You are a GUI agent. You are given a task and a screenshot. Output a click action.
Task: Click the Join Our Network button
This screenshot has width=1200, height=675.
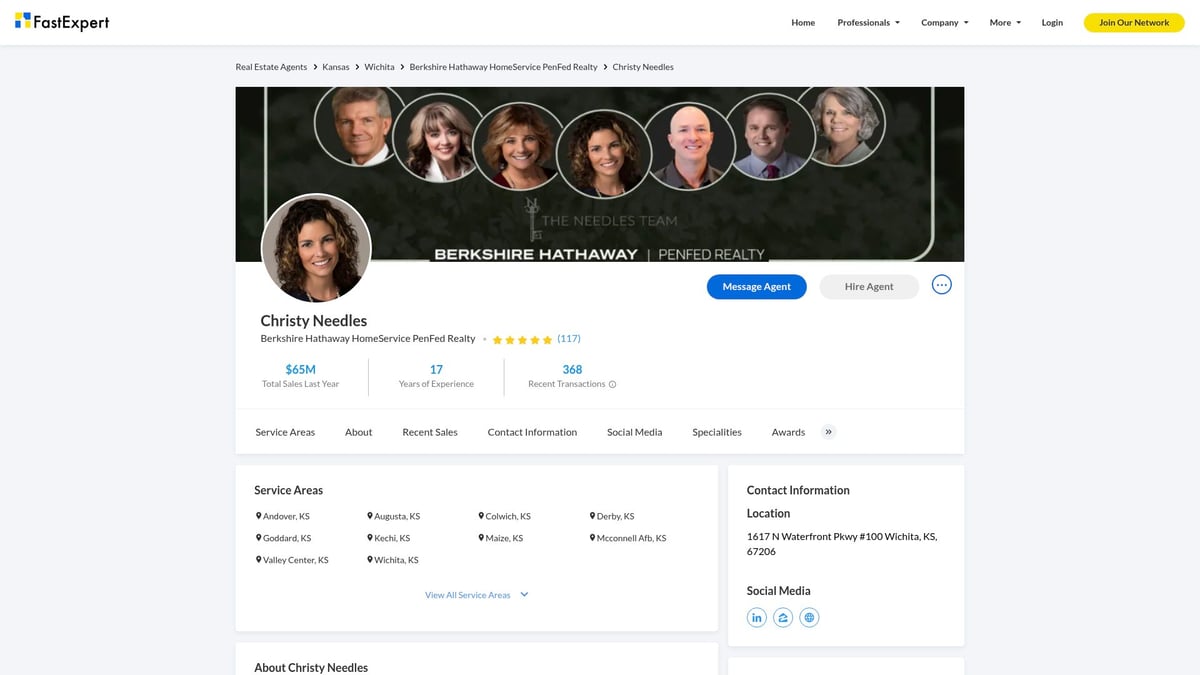(x=1133, y=21)
